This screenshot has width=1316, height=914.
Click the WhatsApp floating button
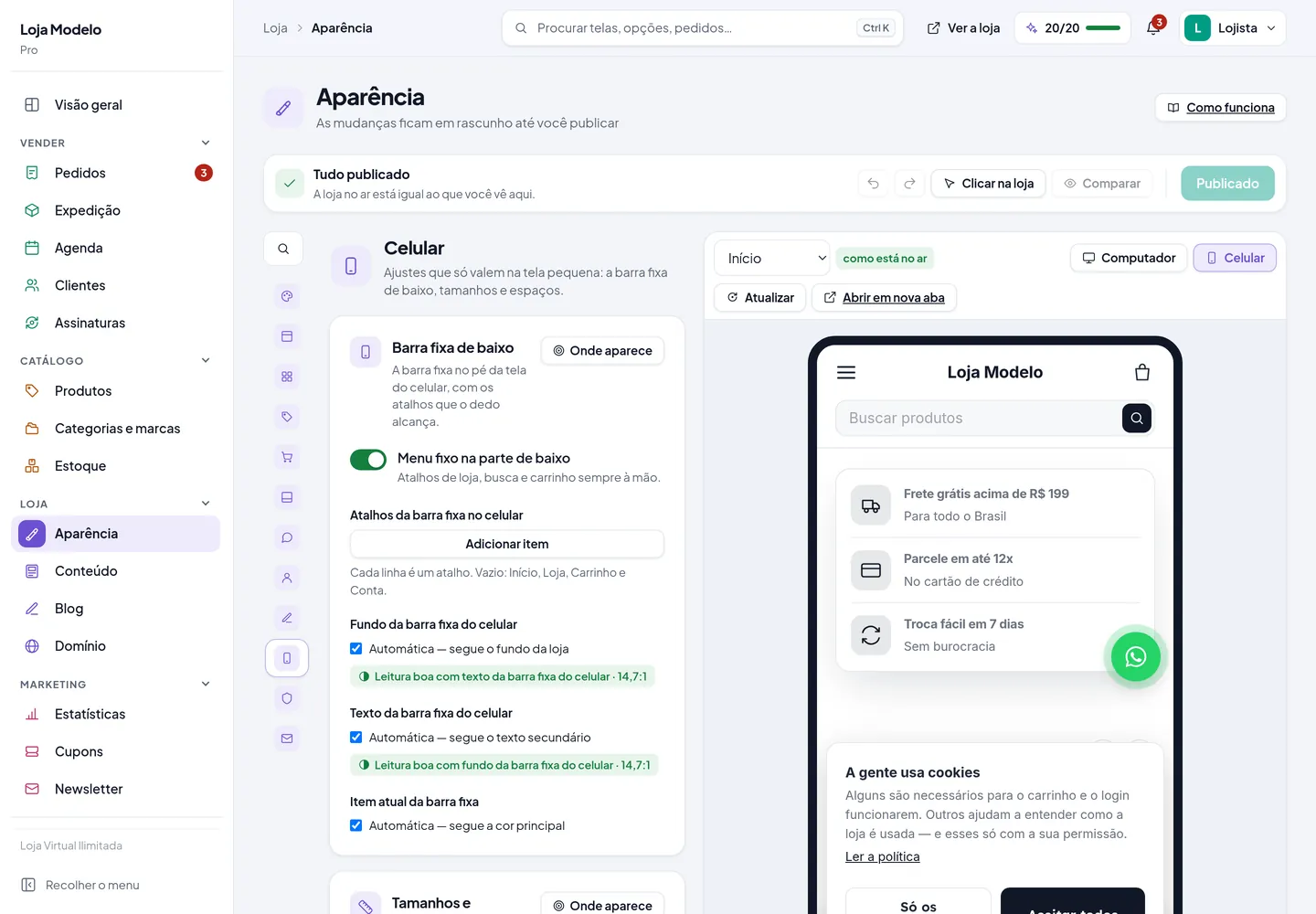1136,657
